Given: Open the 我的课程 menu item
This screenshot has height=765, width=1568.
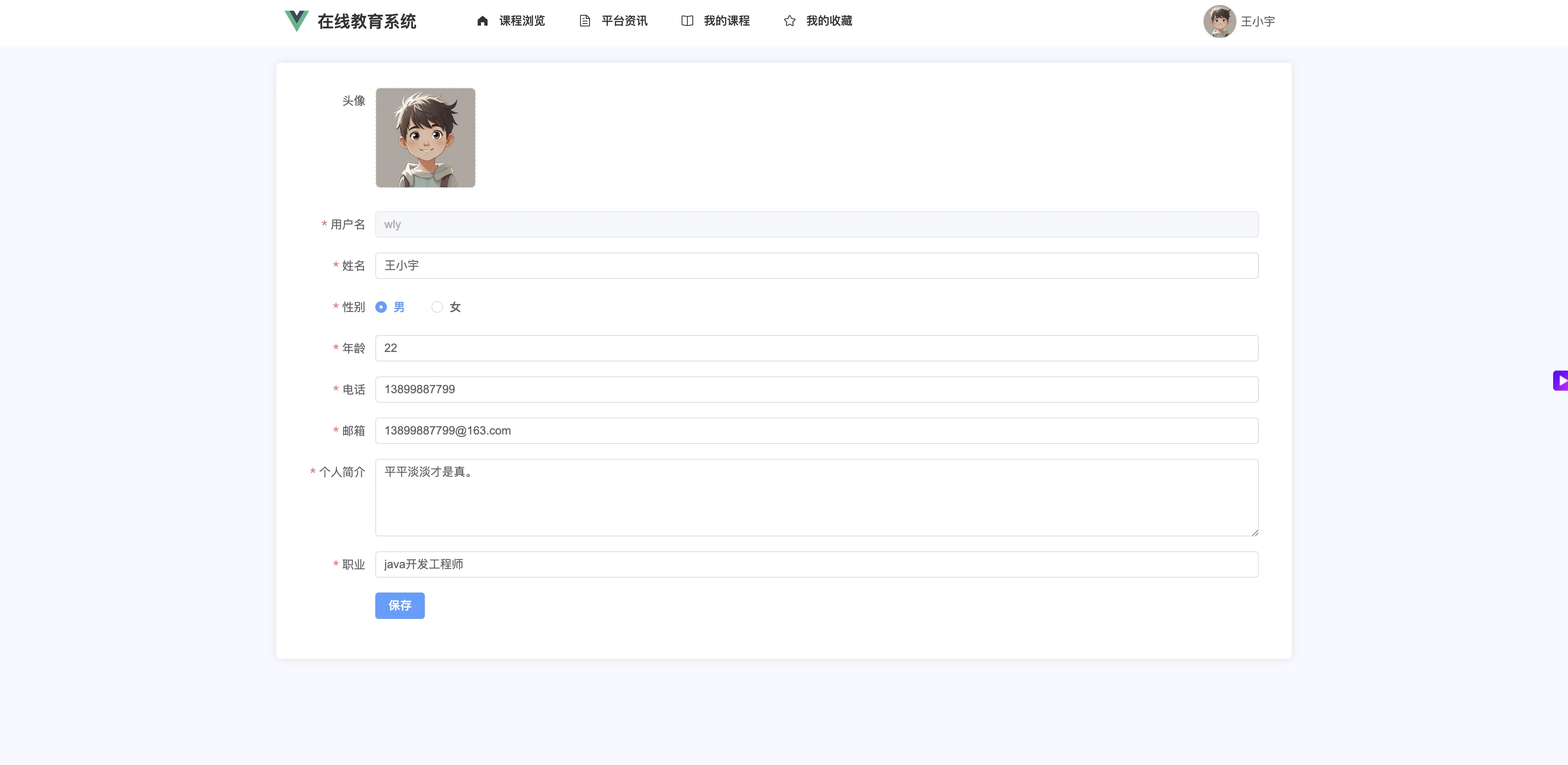Looking at the screenshot, I should [726, 21].
